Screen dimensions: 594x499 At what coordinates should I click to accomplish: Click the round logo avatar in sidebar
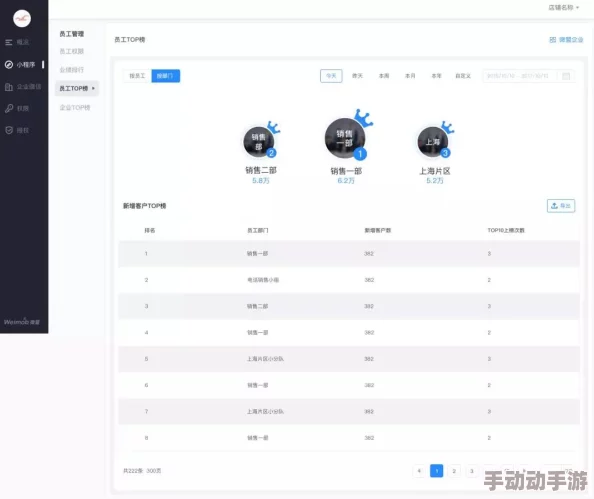[22, 18]
